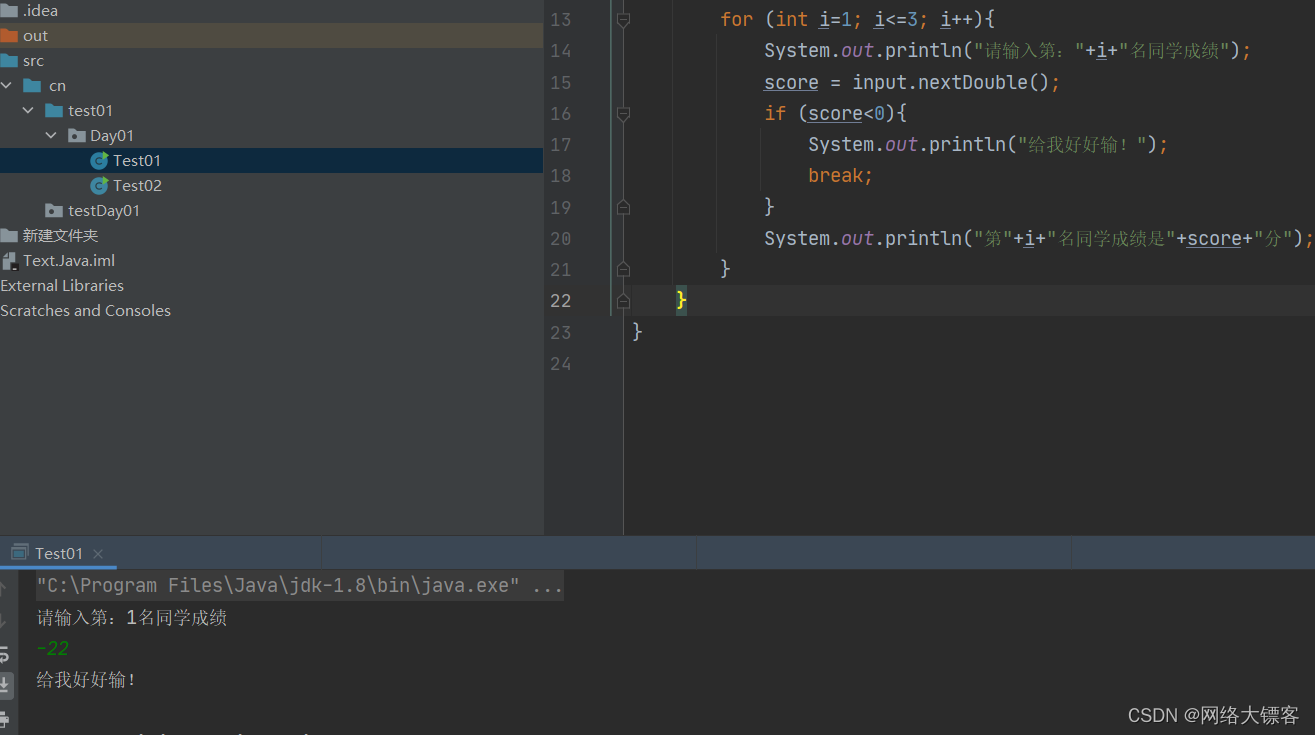The image size is (1315, 735).
Task: Place cursor on break statement line
Action: [841, 176]
